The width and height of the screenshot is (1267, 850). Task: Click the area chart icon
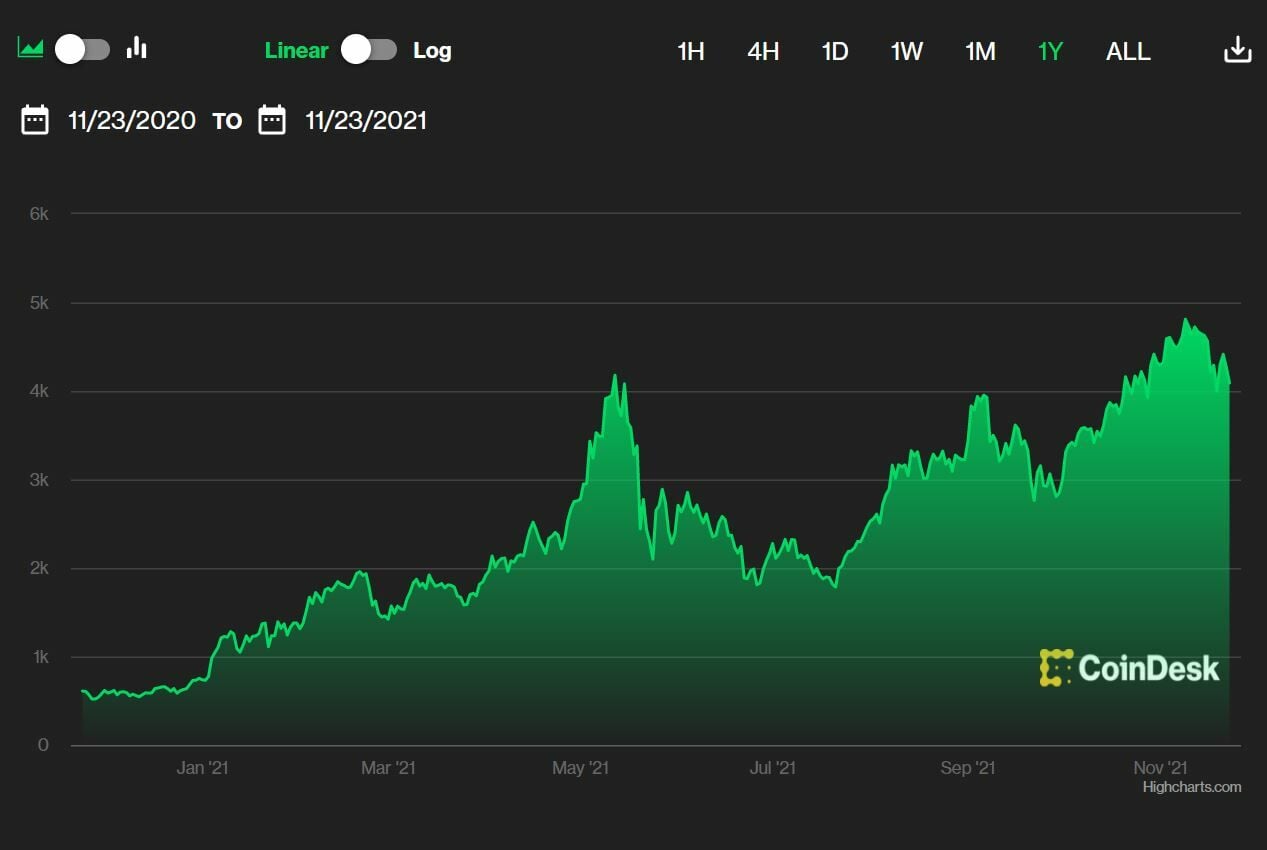30,48
